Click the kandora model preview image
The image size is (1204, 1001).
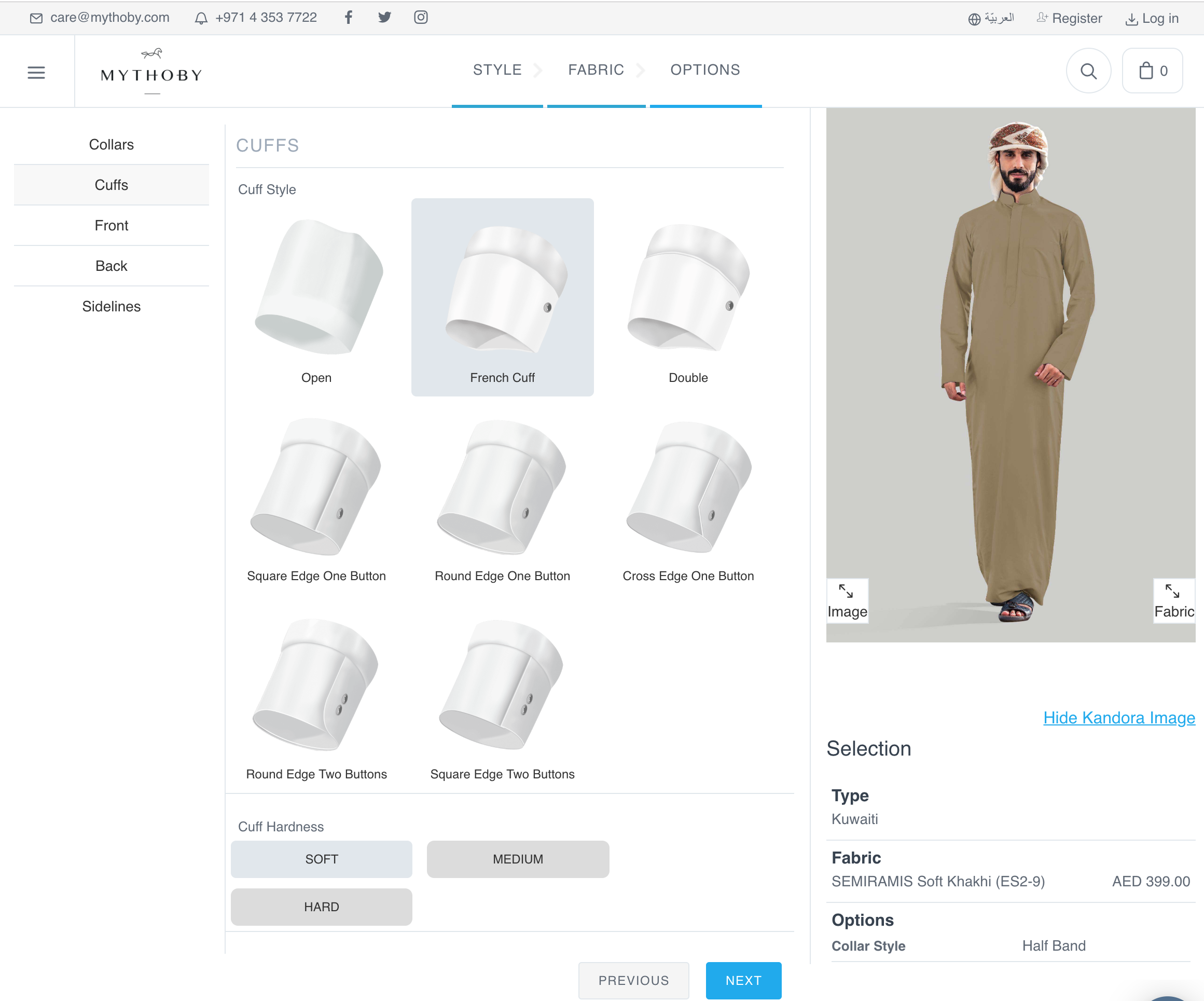[1011, 375]
